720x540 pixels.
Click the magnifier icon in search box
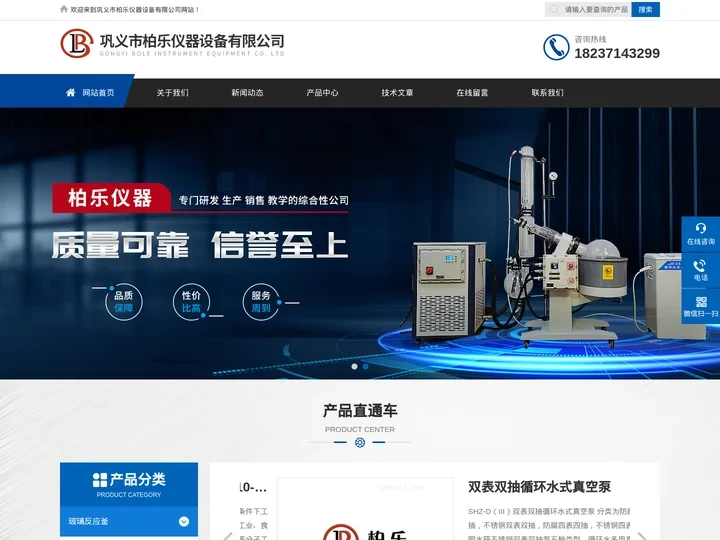tap(554, 9)
